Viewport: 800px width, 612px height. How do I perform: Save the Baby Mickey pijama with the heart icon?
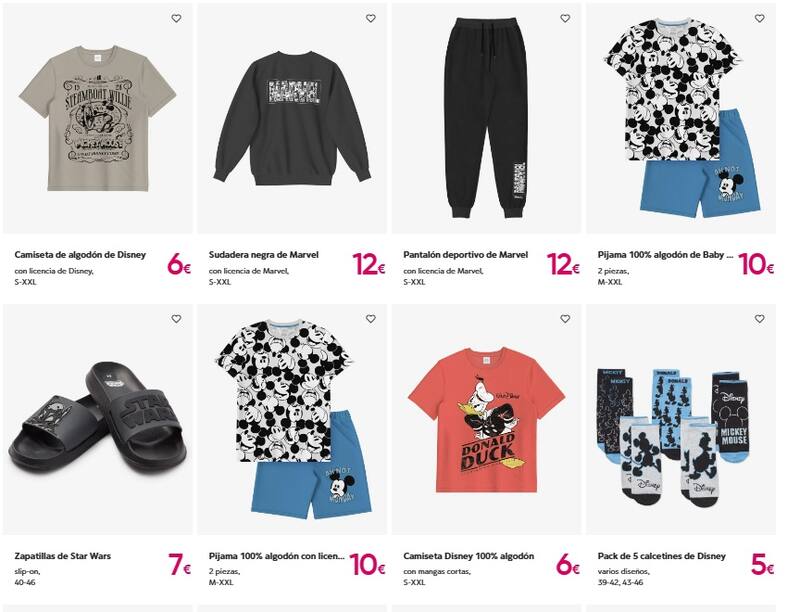(x=759, y=18)
